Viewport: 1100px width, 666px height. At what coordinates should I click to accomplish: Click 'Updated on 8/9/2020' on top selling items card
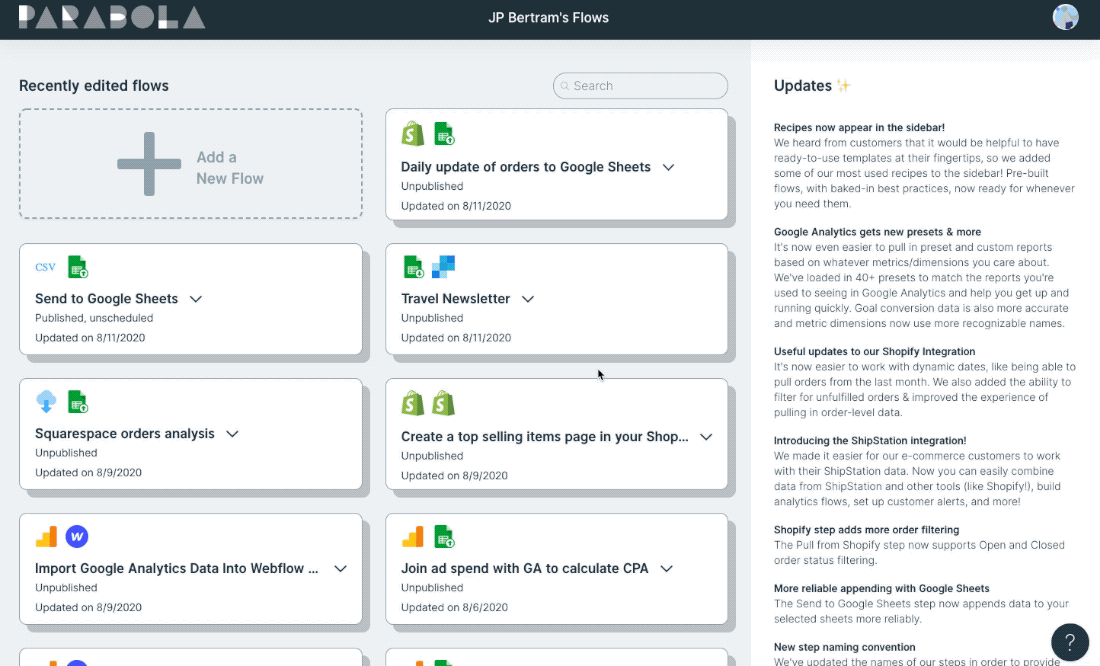tap(455, 475)
